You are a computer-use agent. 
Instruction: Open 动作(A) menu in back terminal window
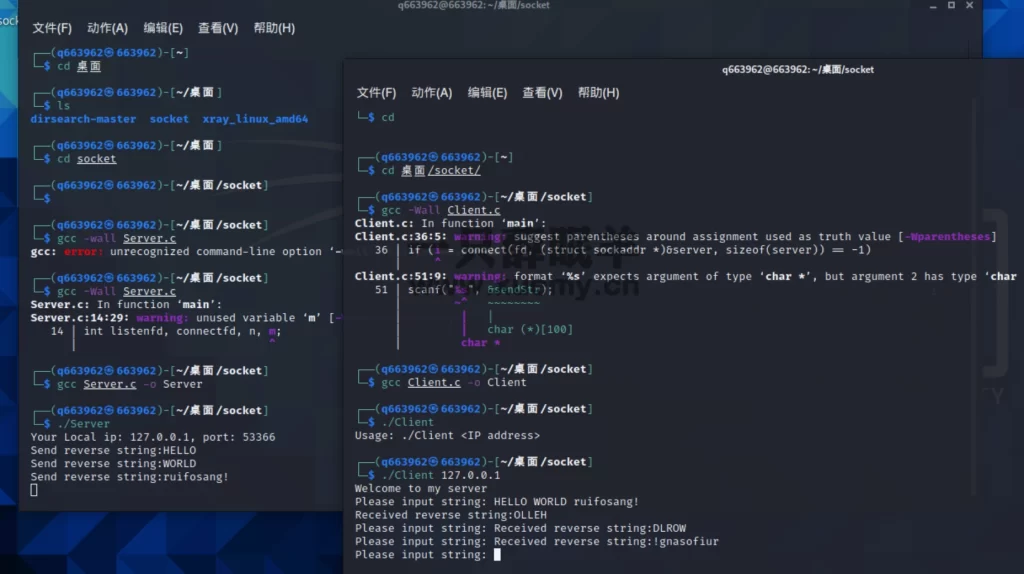tap(107, 28)
